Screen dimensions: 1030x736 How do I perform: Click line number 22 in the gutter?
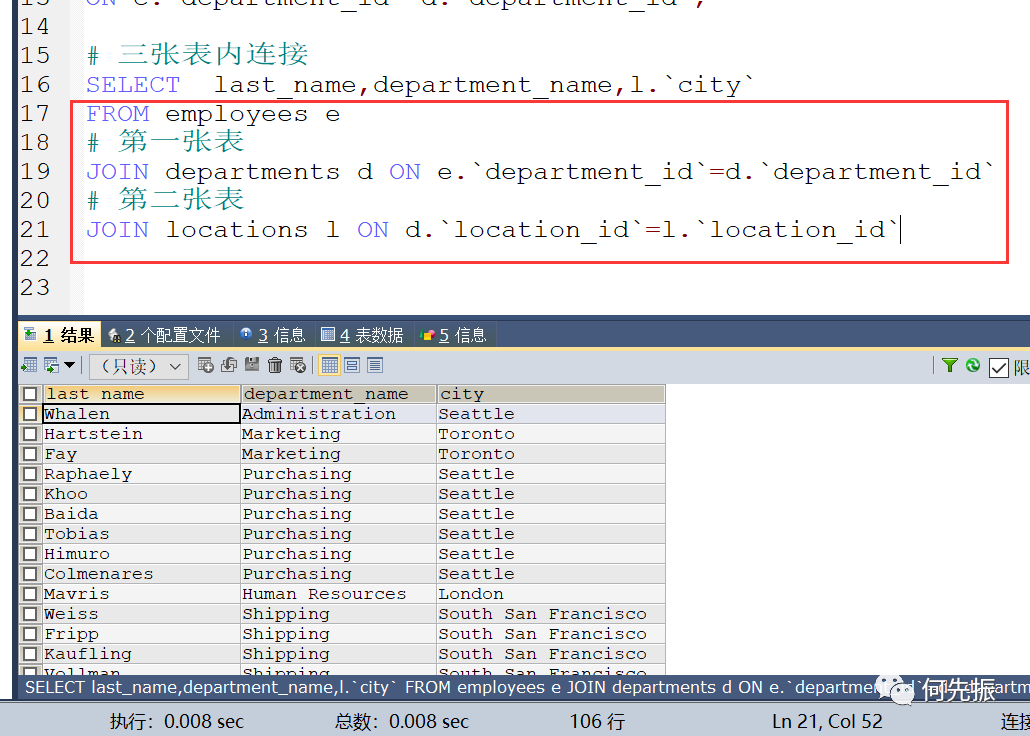tap(35, 258)
